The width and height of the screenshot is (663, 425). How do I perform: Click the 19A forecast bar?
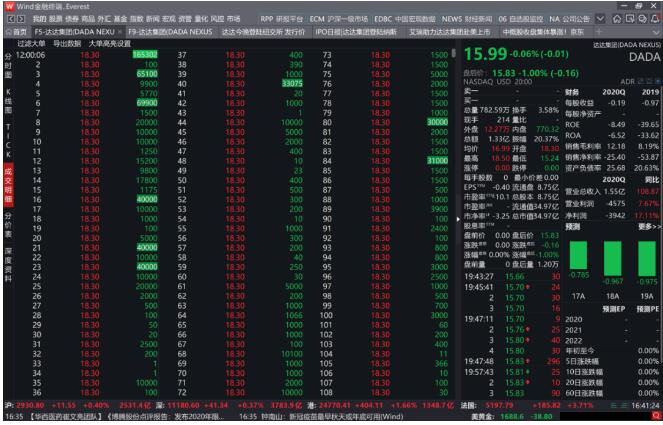click(647, 259)
